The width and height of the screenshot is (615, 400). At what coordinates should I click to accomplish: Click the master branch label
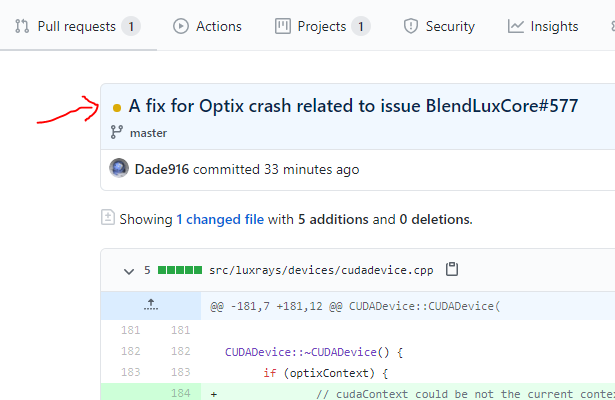tap(148, 133)
